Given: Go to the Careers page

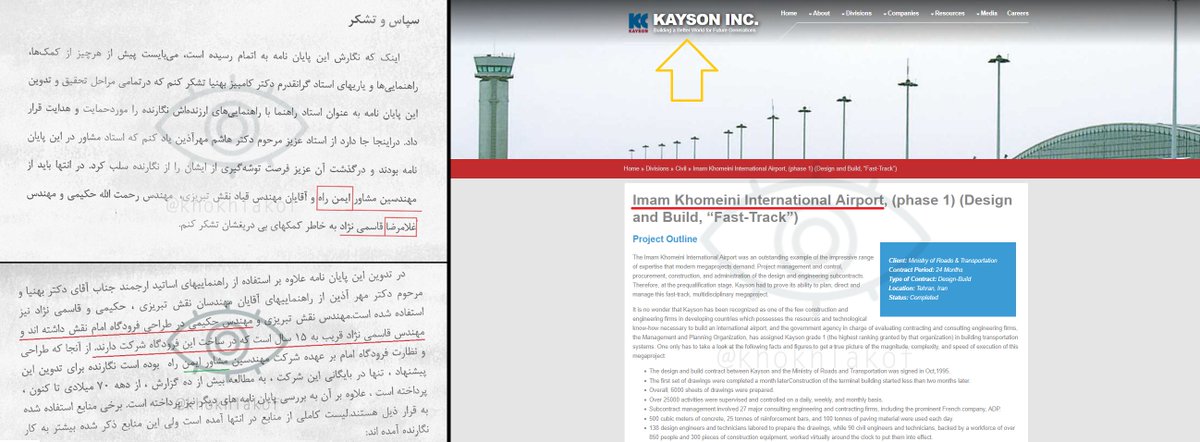Looking at the screenshot, I should pos(1017,14).
